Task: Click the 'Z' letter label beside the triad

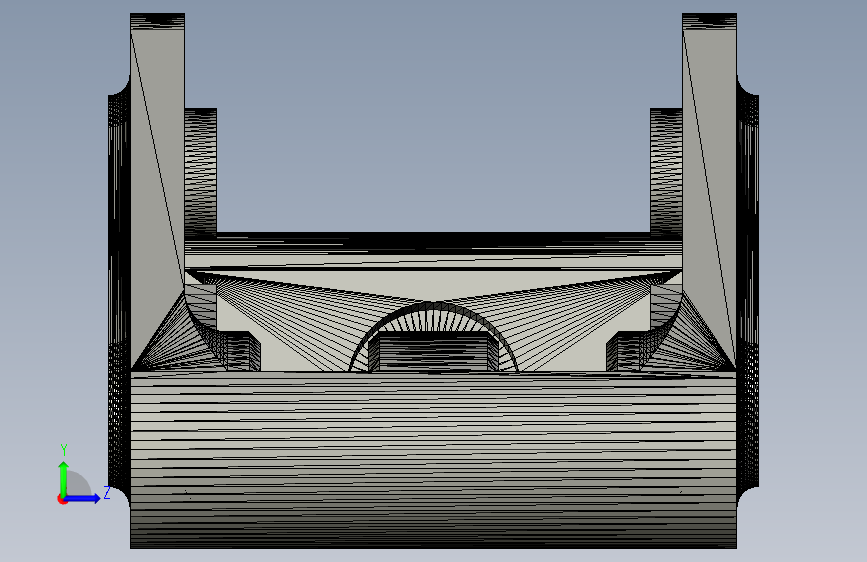Action: (x=107, y=492)
